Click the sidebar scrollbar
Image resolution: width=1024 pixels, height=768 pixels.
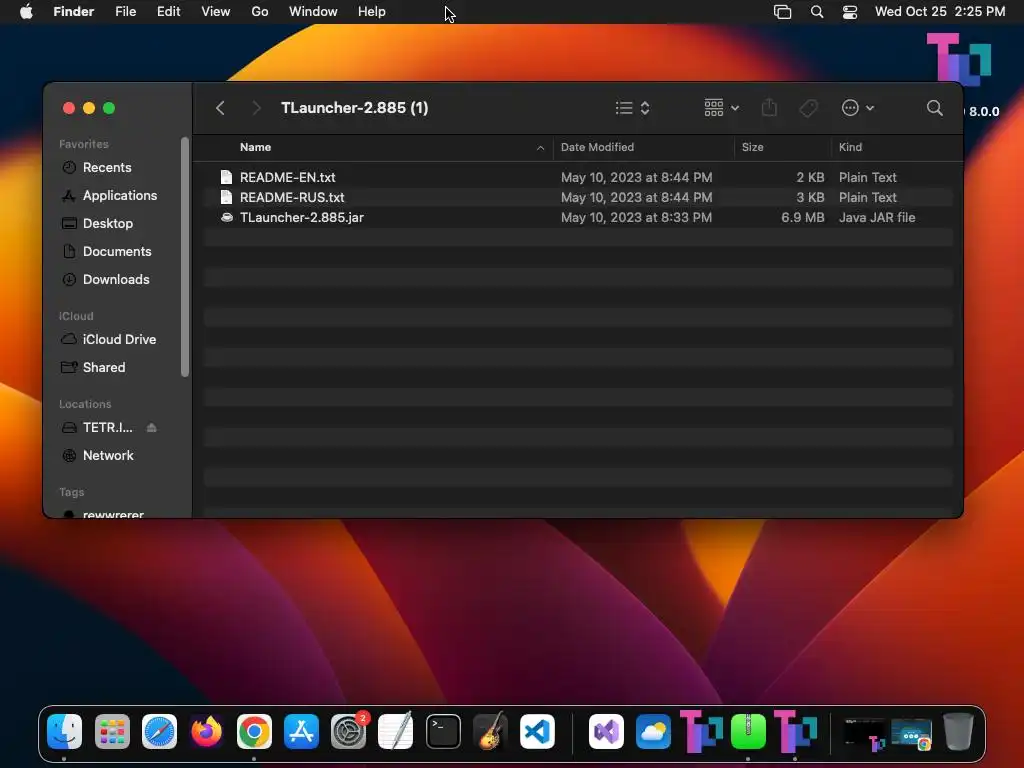[x=185, y=257]
